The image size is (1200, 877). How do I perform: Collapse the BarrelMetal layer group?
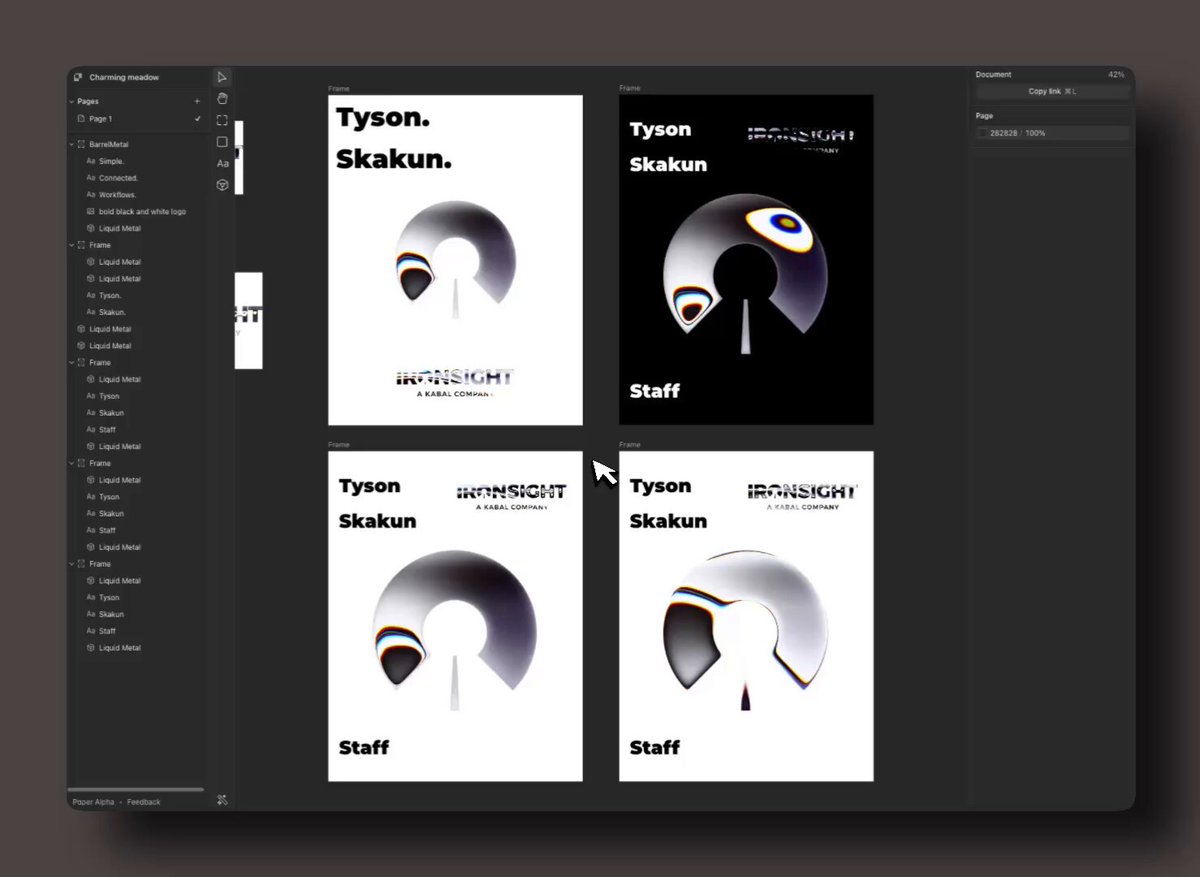point(72,144)
